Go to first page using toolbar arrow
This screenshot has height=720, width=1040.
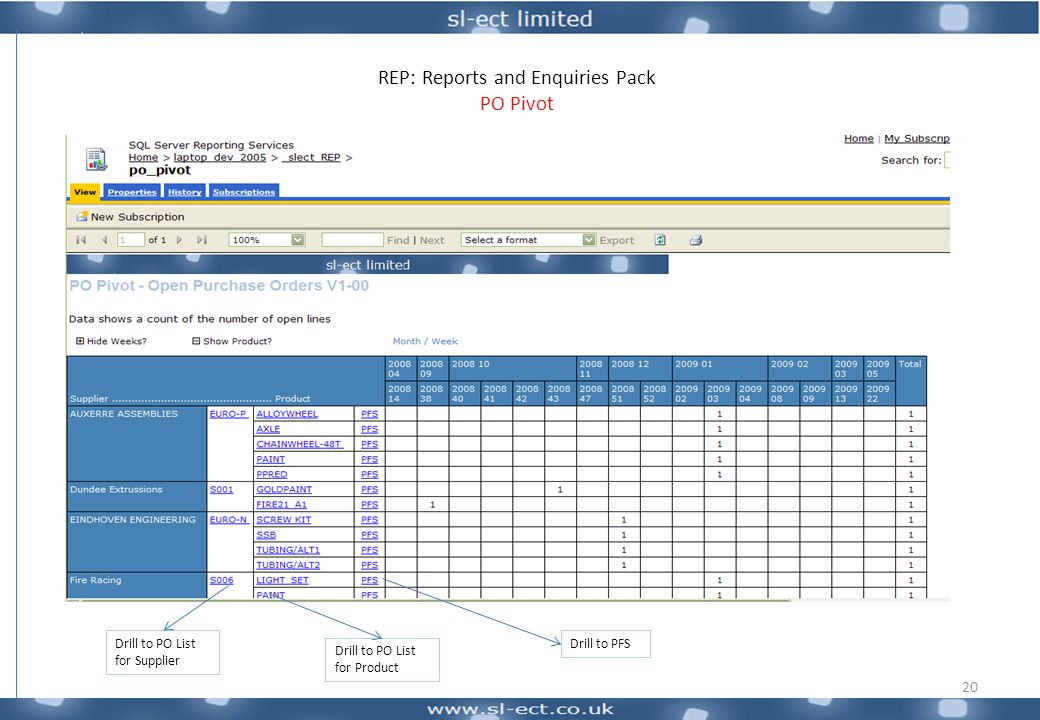[x=81, y=240]
